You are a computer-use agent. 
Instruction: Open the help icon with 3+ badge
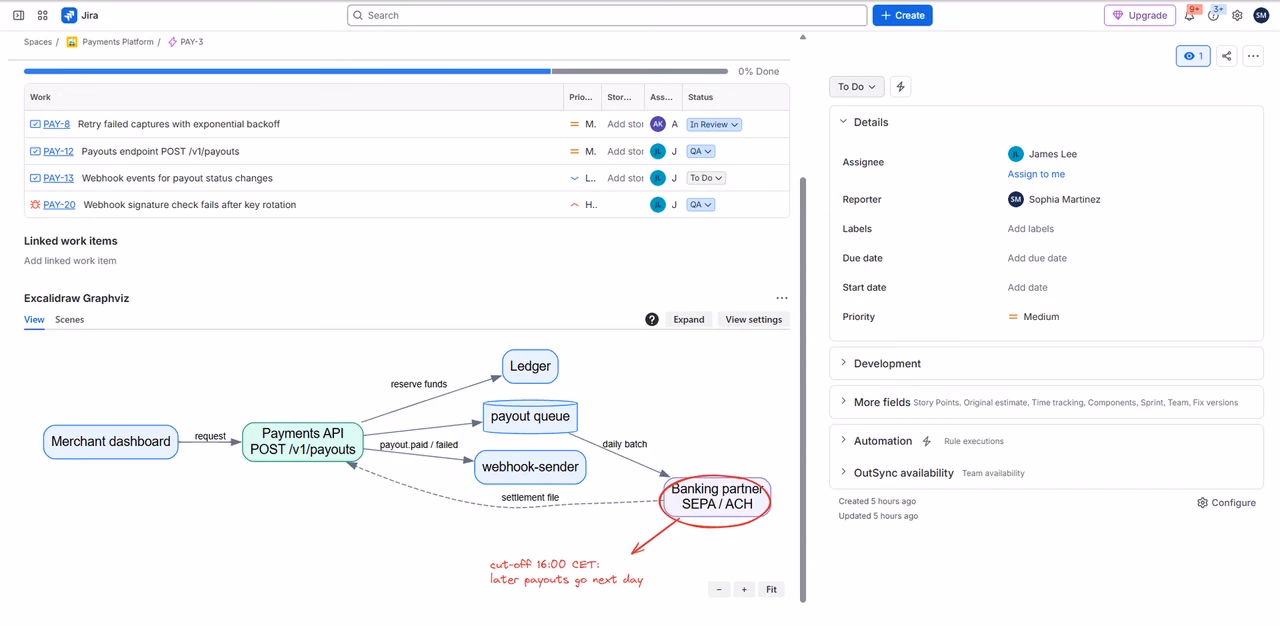point(1214,15)
